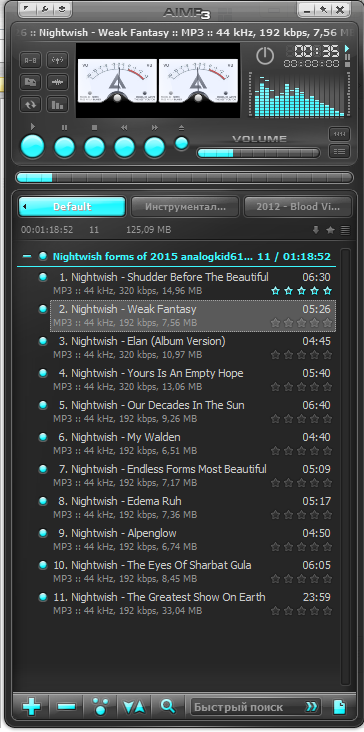Select track 9 Alpenglow
The height and width of the screenshot is (732, 364).
[x=193, y=540]
